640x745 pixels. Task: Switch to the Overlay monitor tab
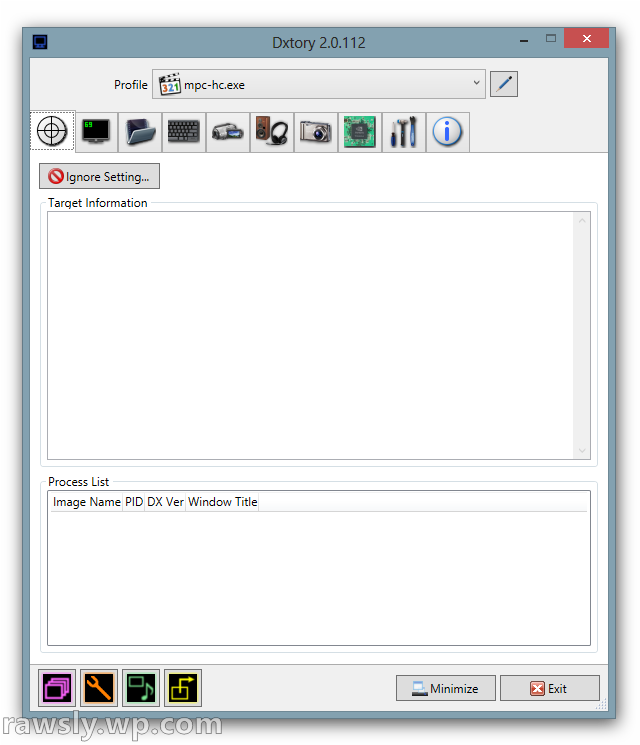pyautogui.click(x=97, y=132)
